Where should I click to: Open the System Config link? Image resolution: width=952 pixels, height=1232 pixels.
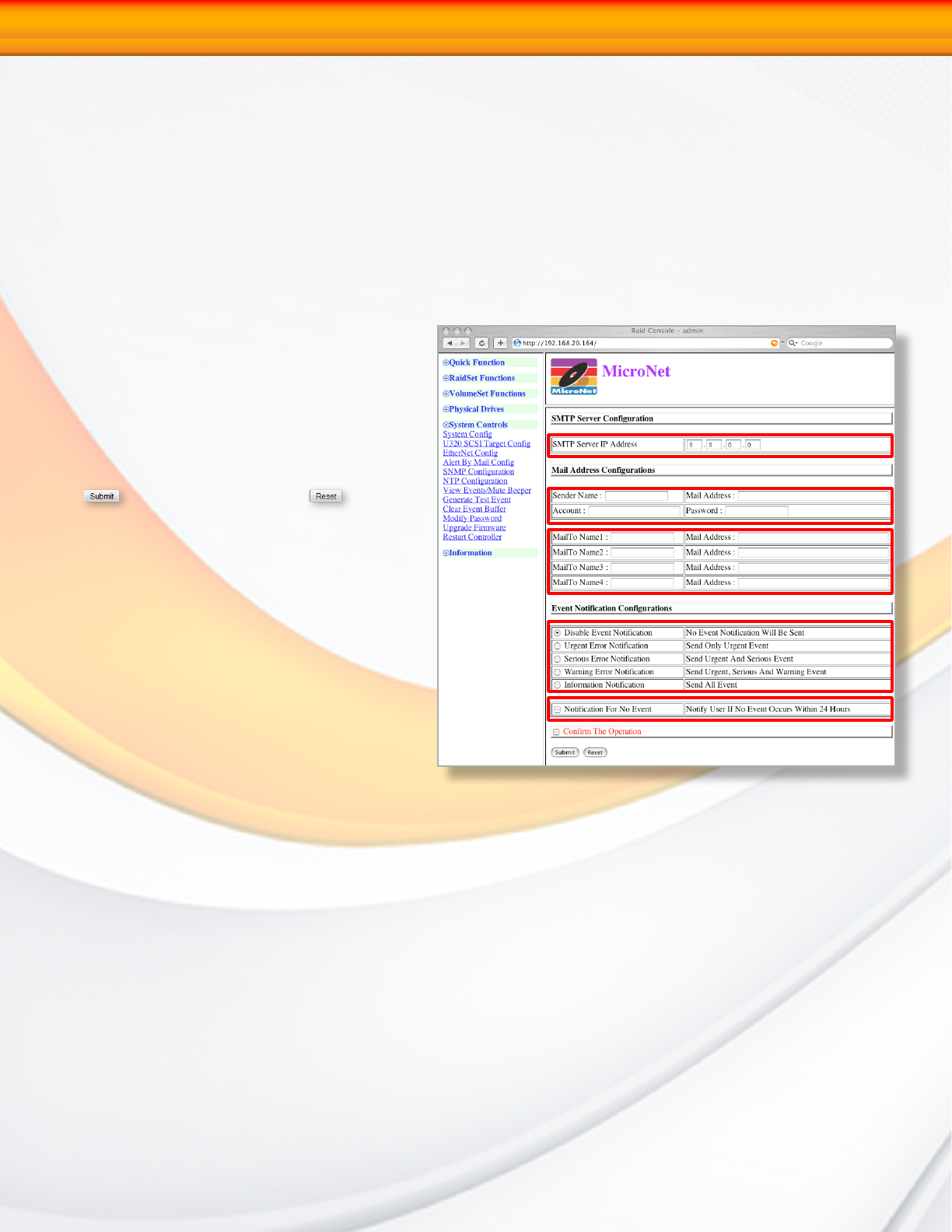tap(467, 434)
